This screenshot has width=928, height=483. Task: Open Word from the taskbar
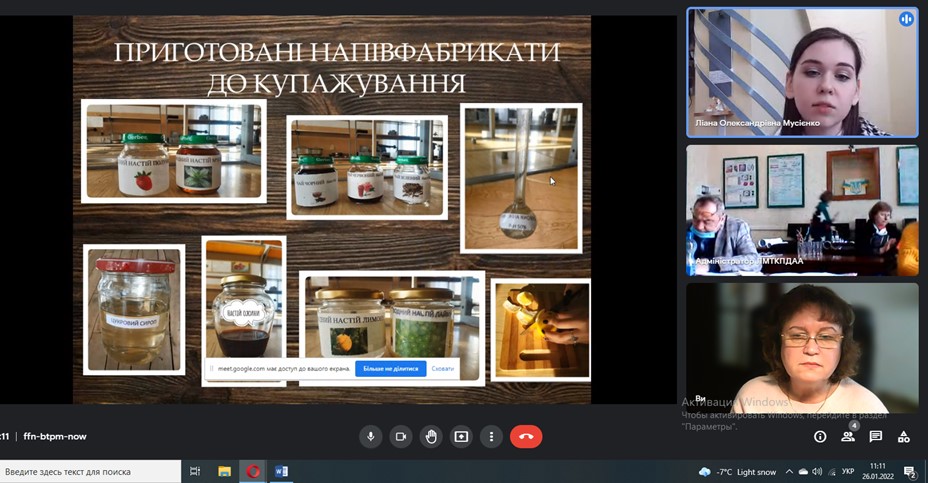click(x=281, y=472)
